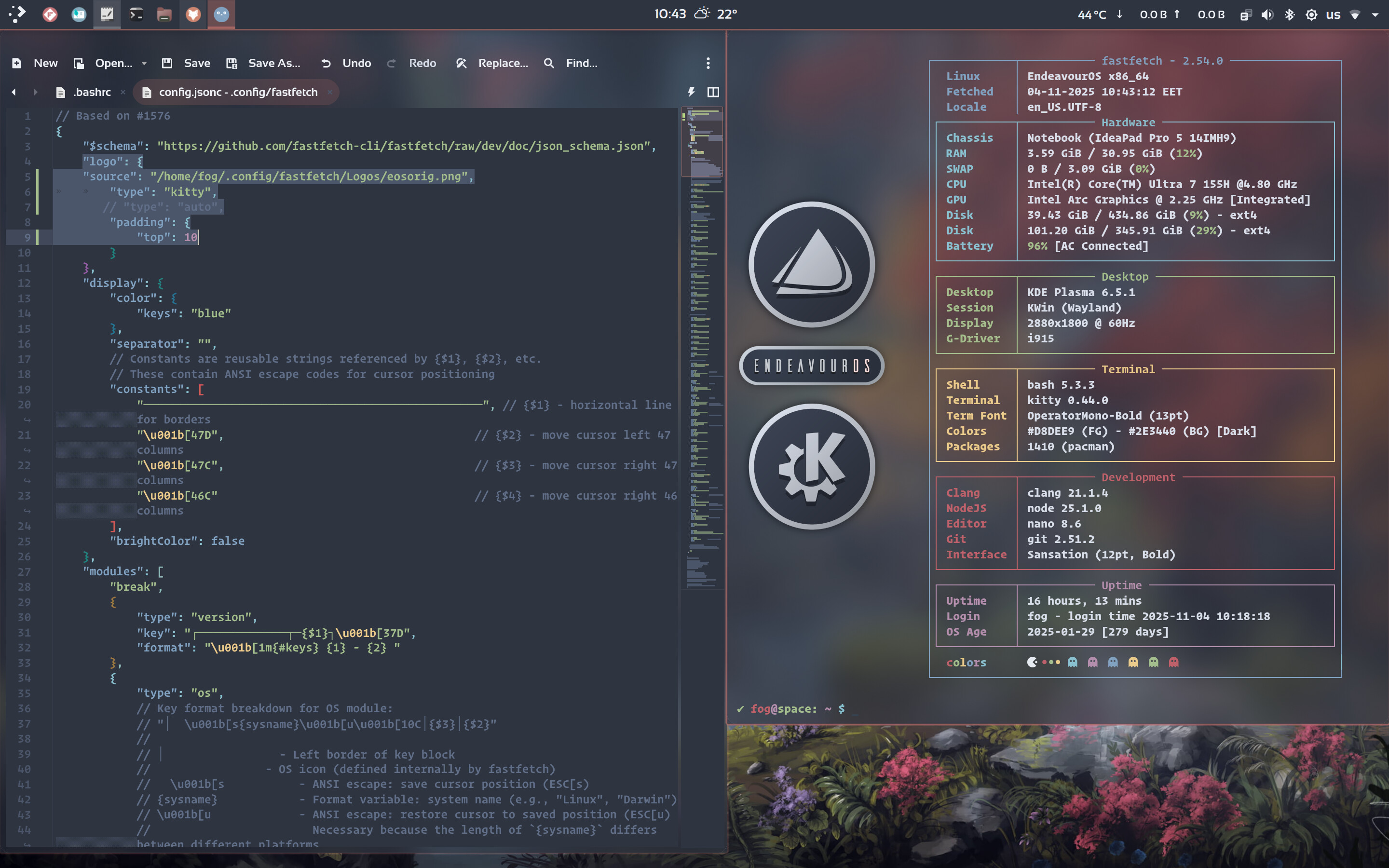This screenshot has width=1389, height=868.
Task: Click the Quick Open lightning icon
Action: [x=691, y=92]
